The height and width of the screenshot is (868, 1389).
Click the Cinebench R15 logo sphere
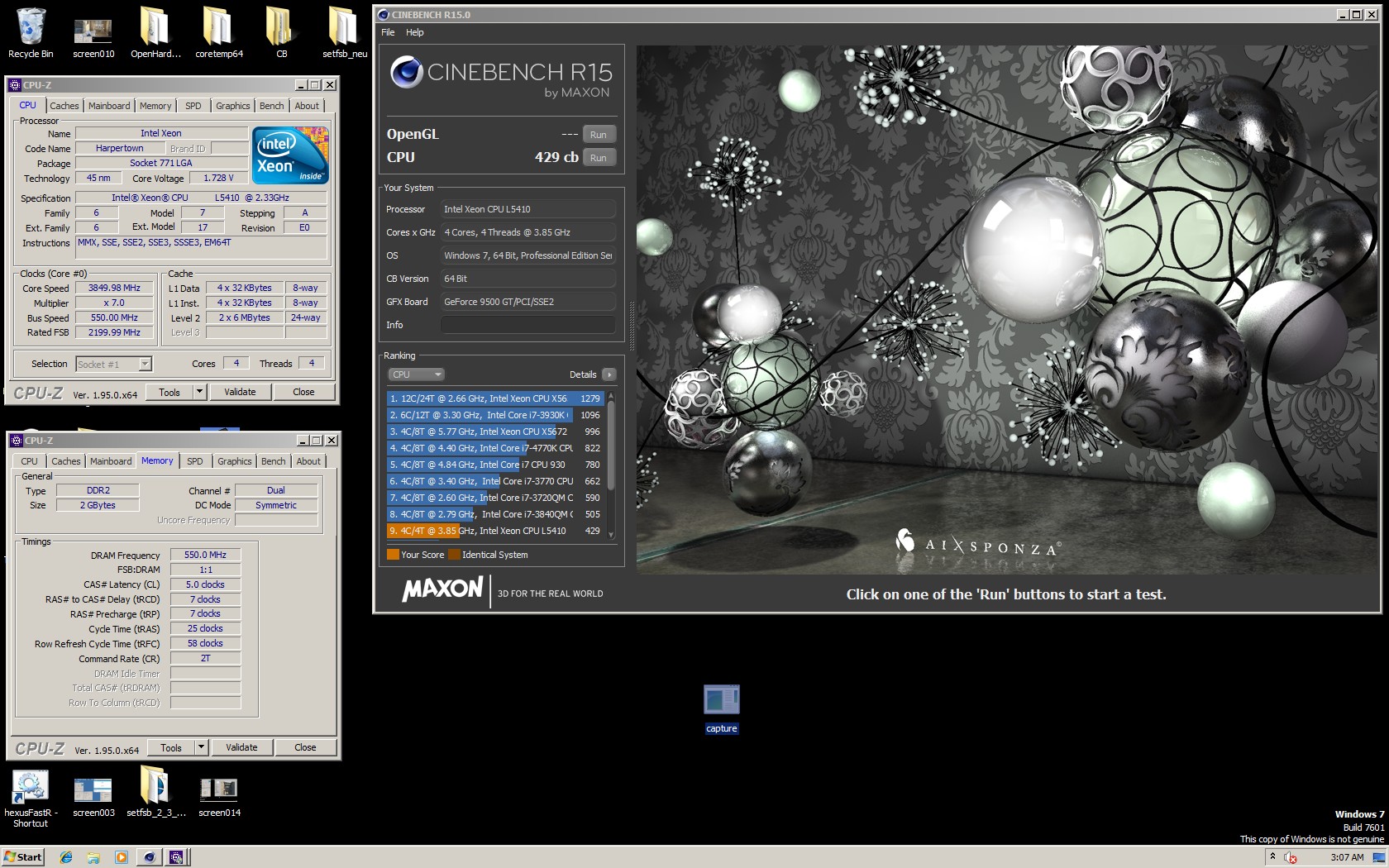(407, 73)
